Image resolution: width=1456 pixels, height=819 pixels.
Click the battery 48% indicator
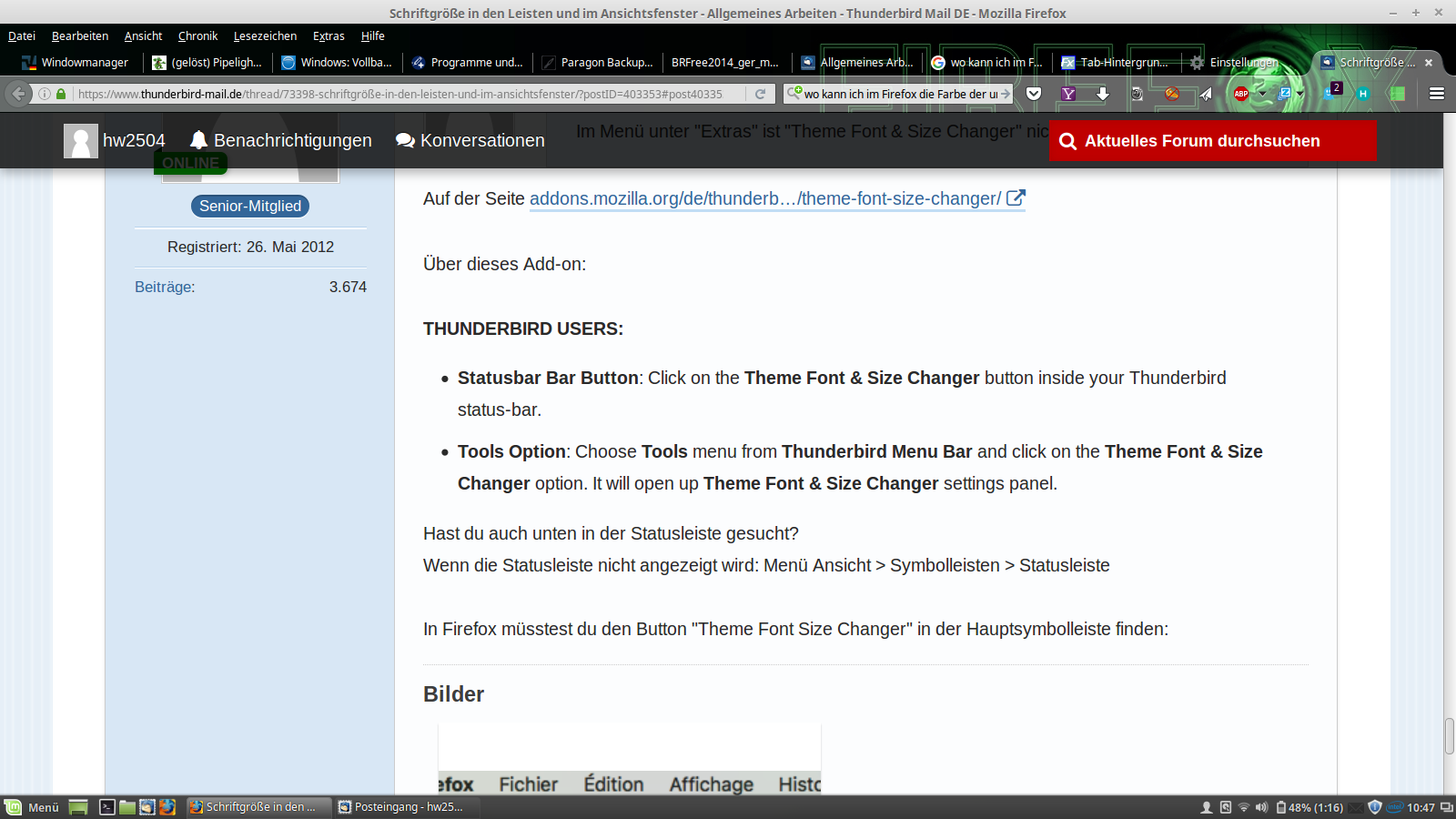[1310, 807]
